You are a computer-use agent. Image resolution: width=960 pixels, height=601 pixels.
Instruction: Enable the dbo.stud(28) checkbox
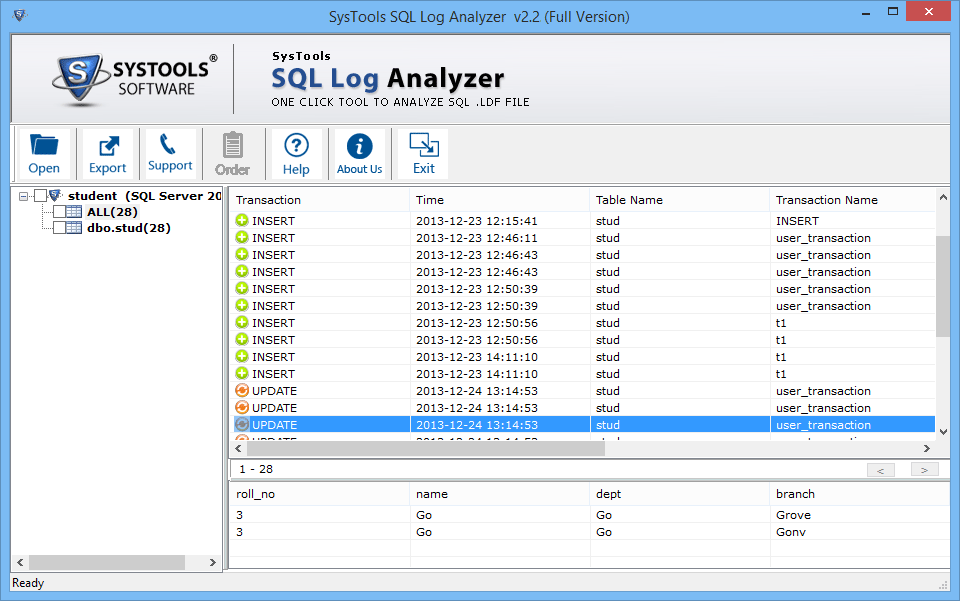[59, 228]
